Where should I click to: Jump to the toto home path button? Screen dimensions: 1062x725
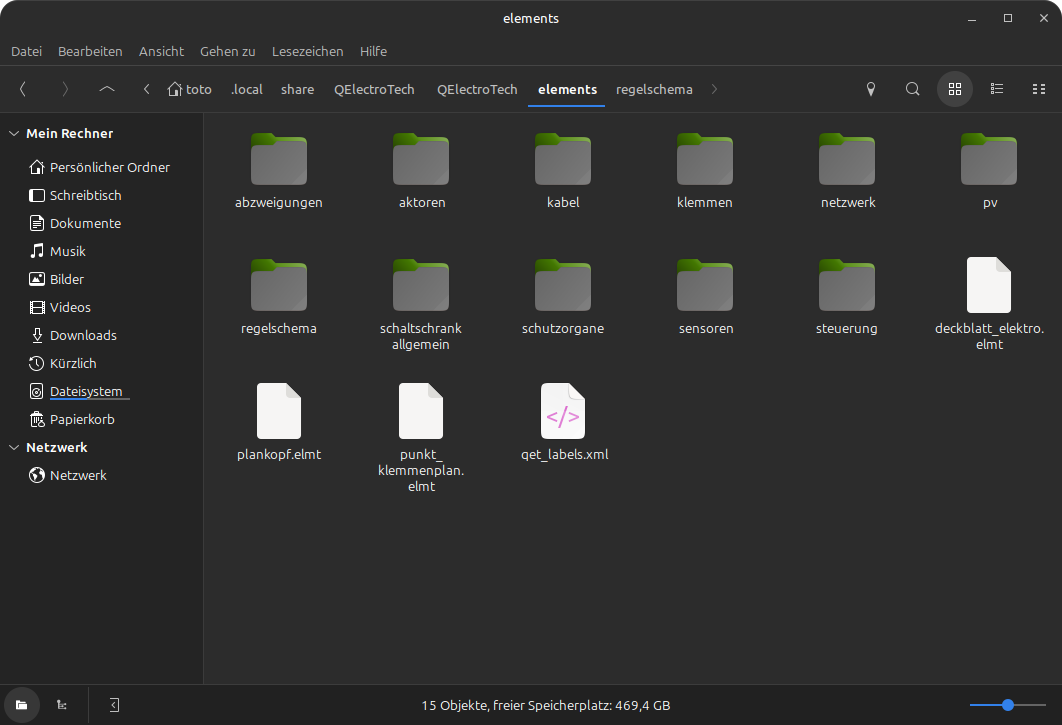190,89
